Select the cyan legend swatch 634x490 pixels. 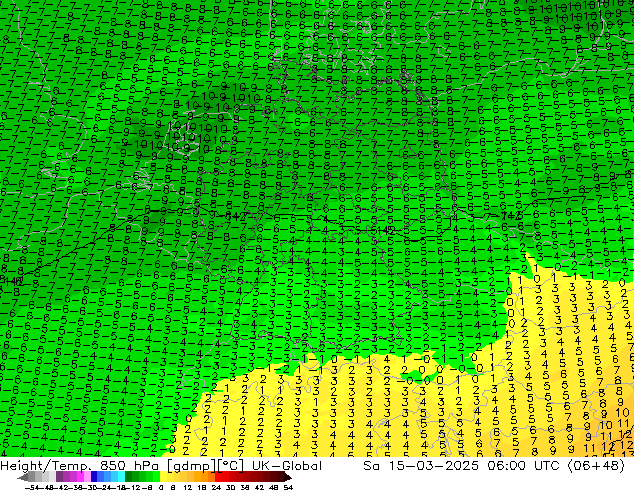[121, 477]
